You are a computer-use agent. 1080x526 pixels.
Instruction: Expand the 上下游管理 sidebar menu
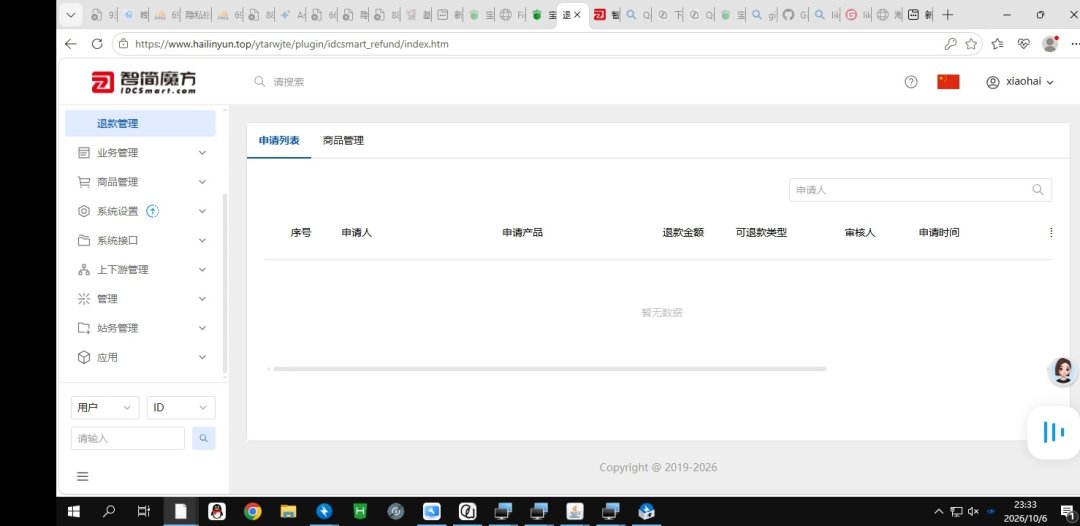(x=143, y=270)
